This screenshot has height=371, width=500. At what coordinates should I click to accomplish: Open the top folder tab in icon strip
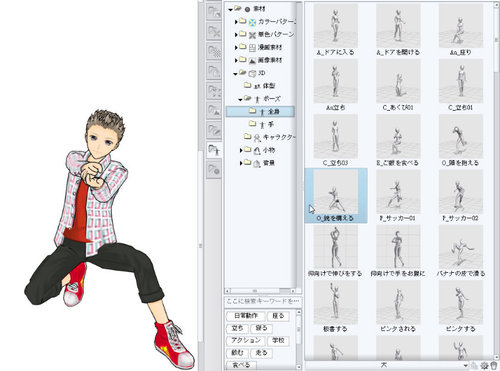click(214, 12)
